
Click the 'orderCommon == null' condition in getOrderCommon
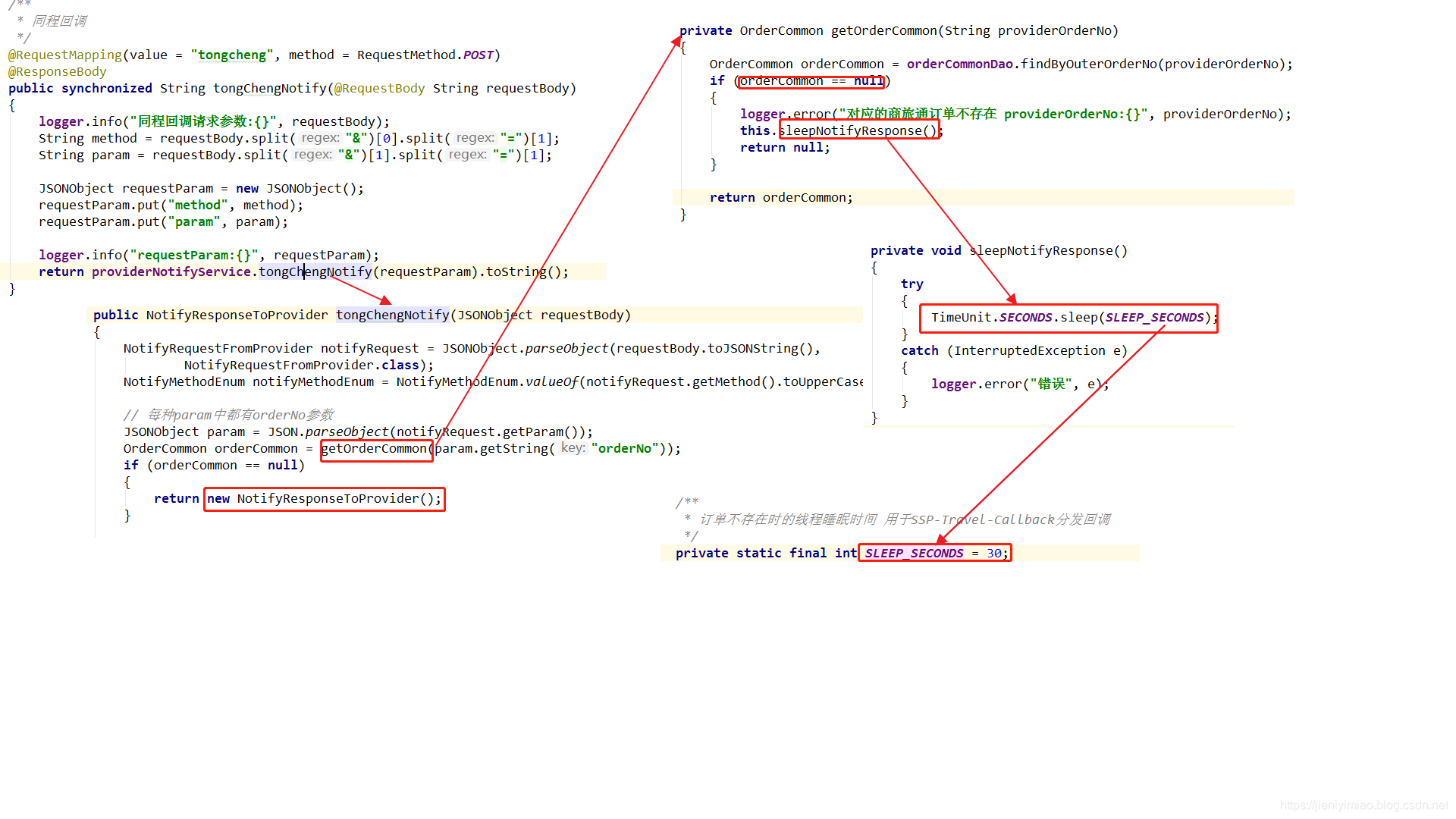pos(811,80)
